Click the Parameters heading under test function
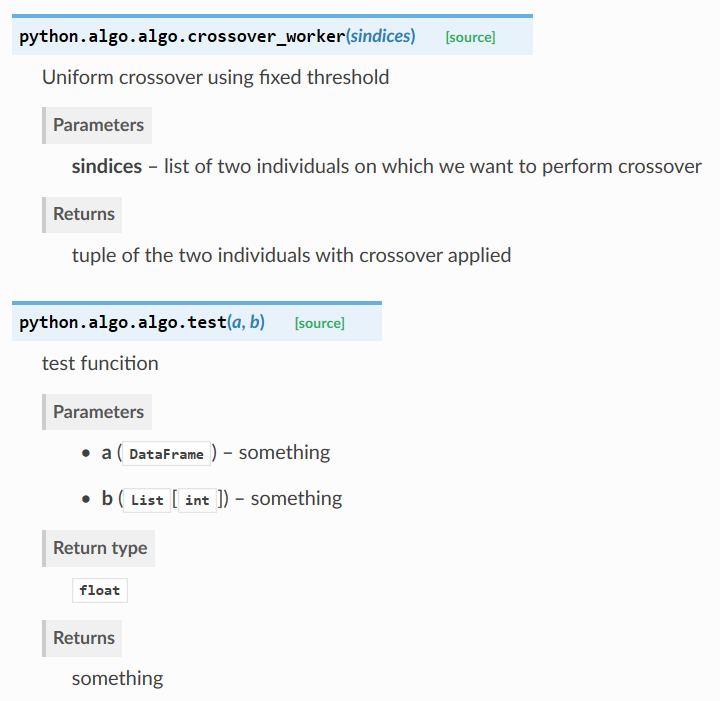The image size is (720, 701). point(97,412)
